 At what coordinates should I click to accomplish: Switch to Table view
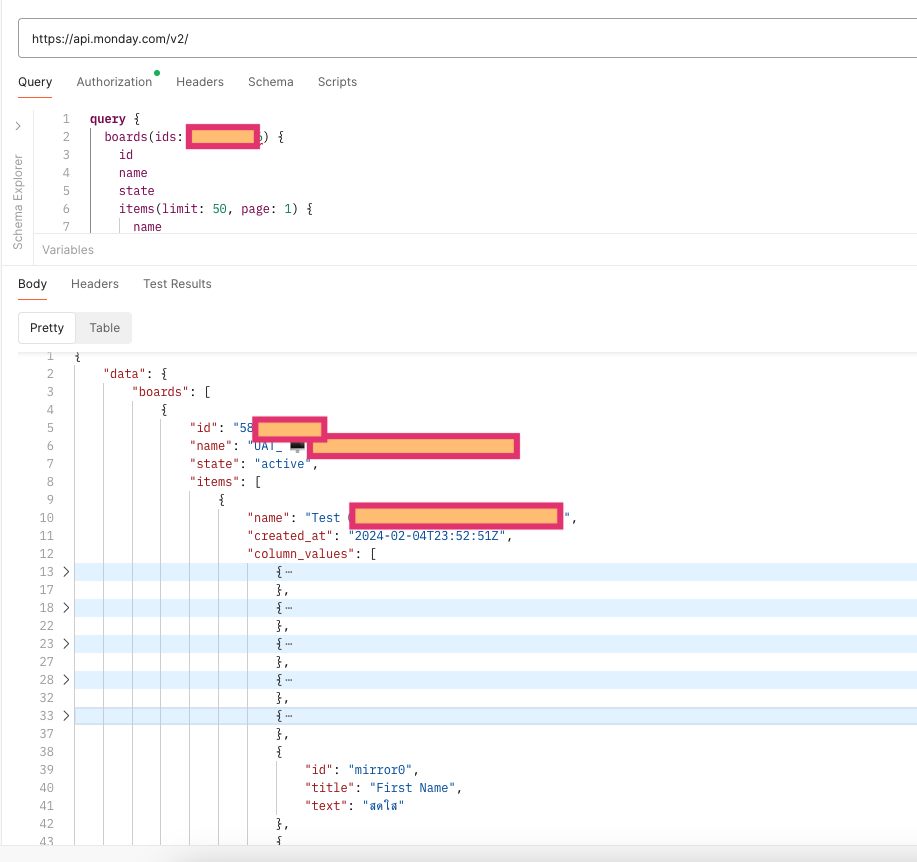(104, 327)
